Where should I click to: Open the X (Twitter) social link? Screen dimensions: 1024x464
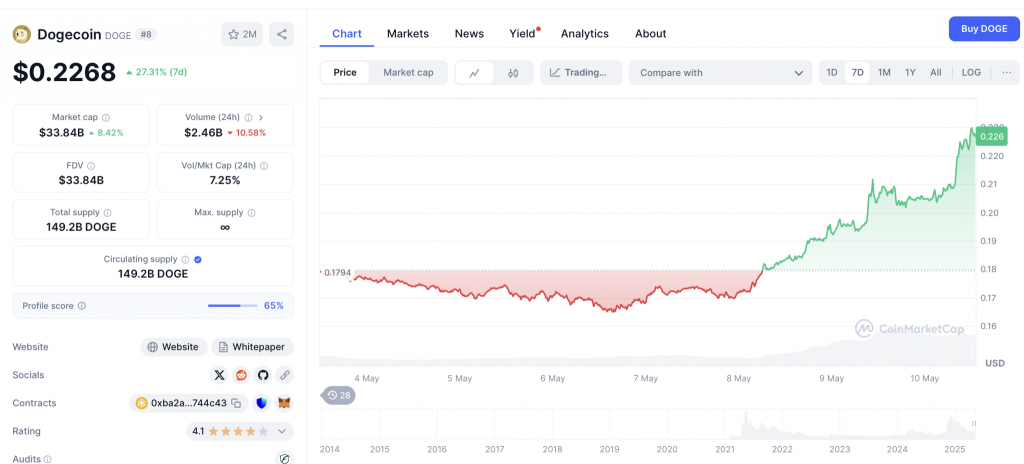coord(219,375)
